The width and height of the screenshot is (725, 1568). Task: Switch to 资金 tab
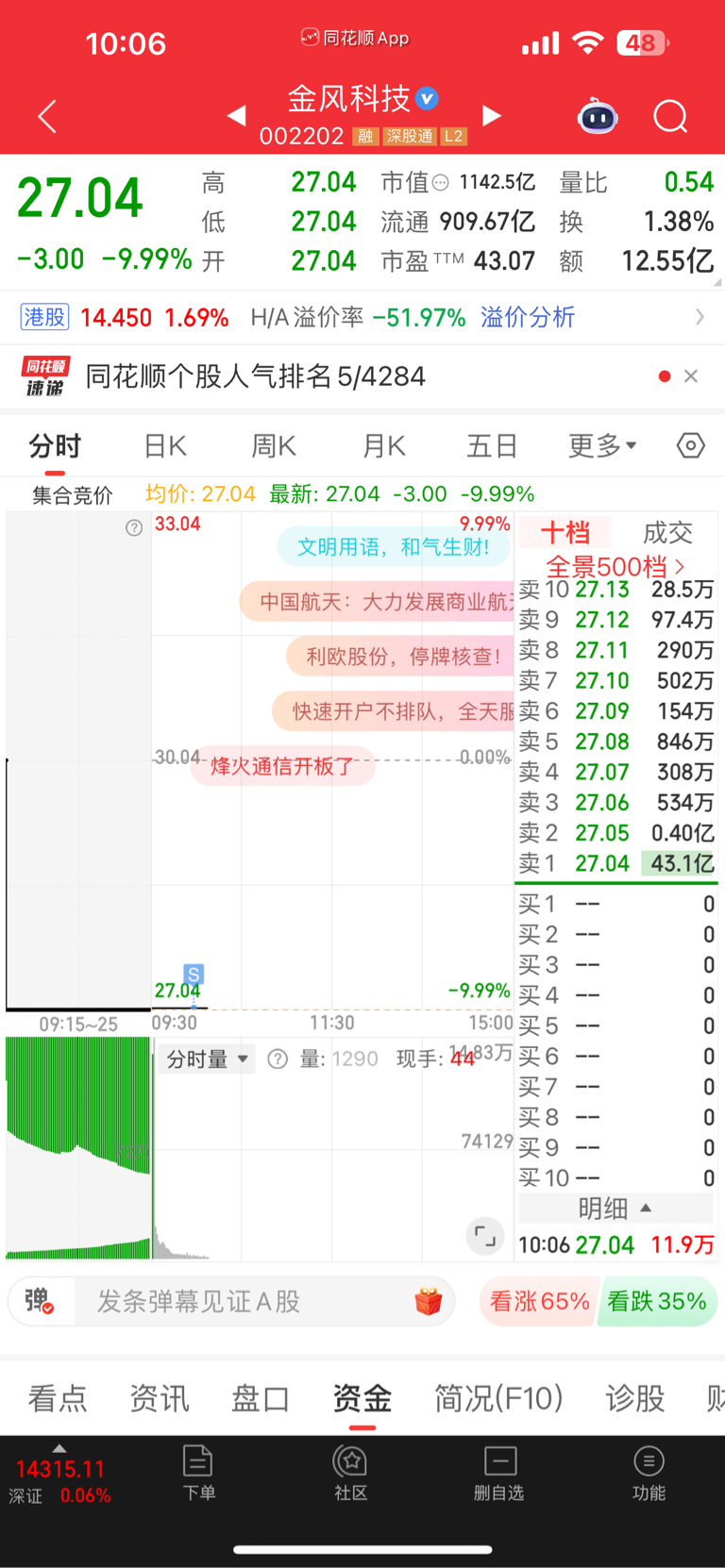point(362,1397)
